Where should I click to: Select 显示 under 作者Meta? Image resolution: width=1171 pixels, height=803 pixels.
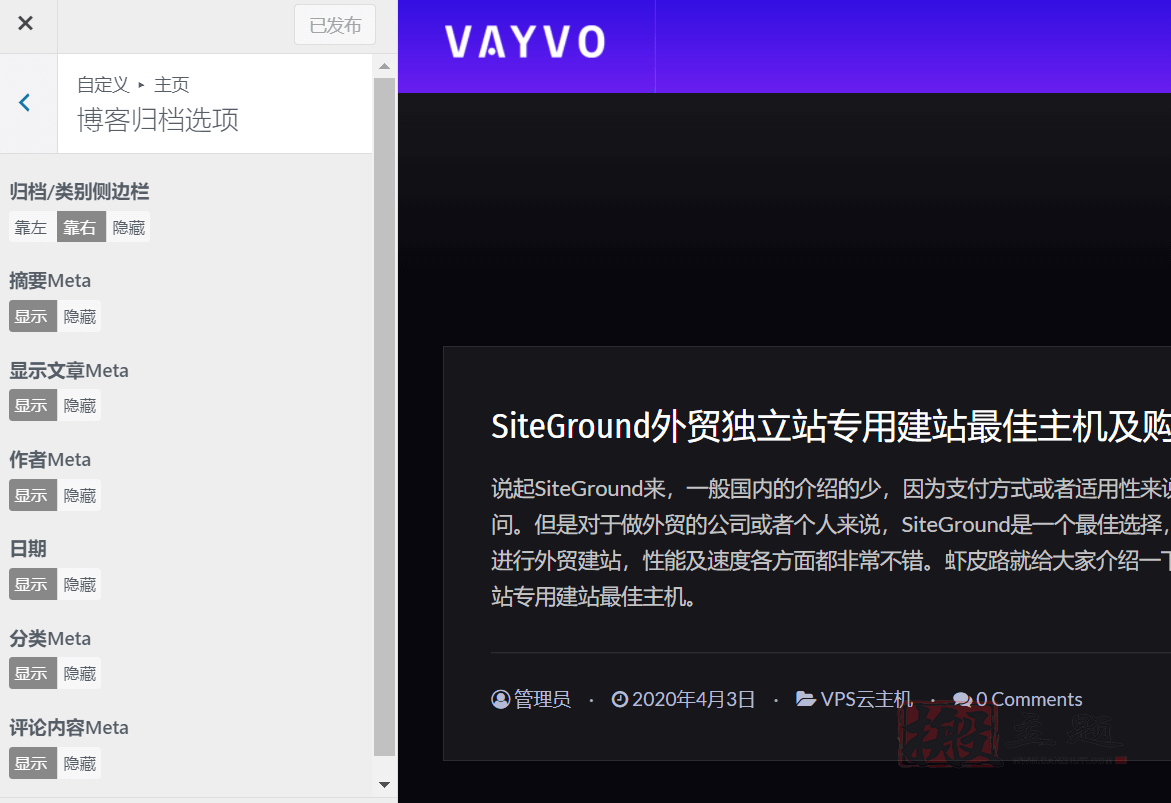pos(31,495)
